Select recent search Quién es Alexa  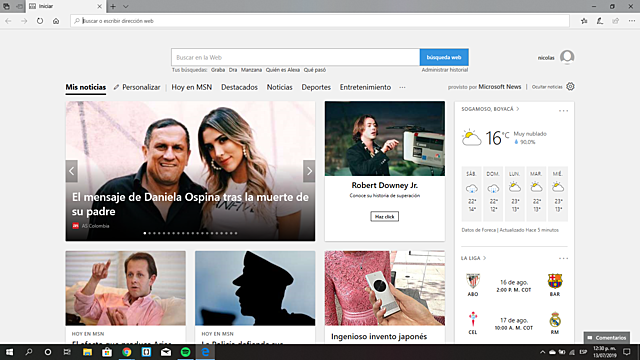pyautogui.click(x=283, y=70)
